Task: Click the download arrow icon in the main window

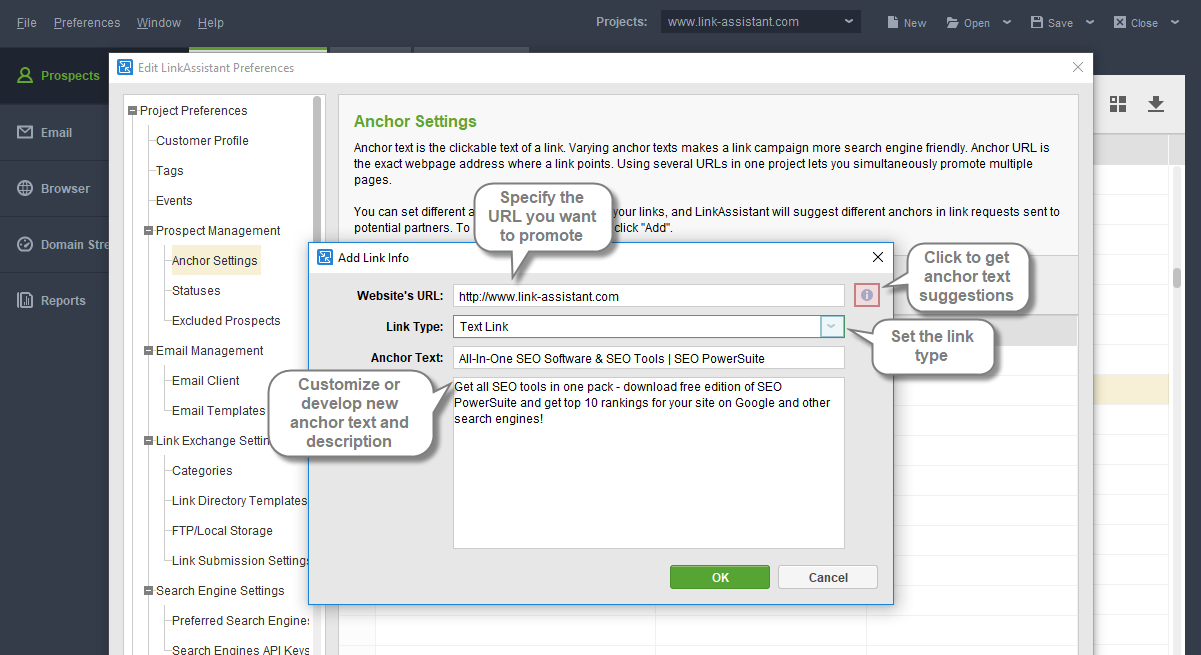Action: 1156,104
